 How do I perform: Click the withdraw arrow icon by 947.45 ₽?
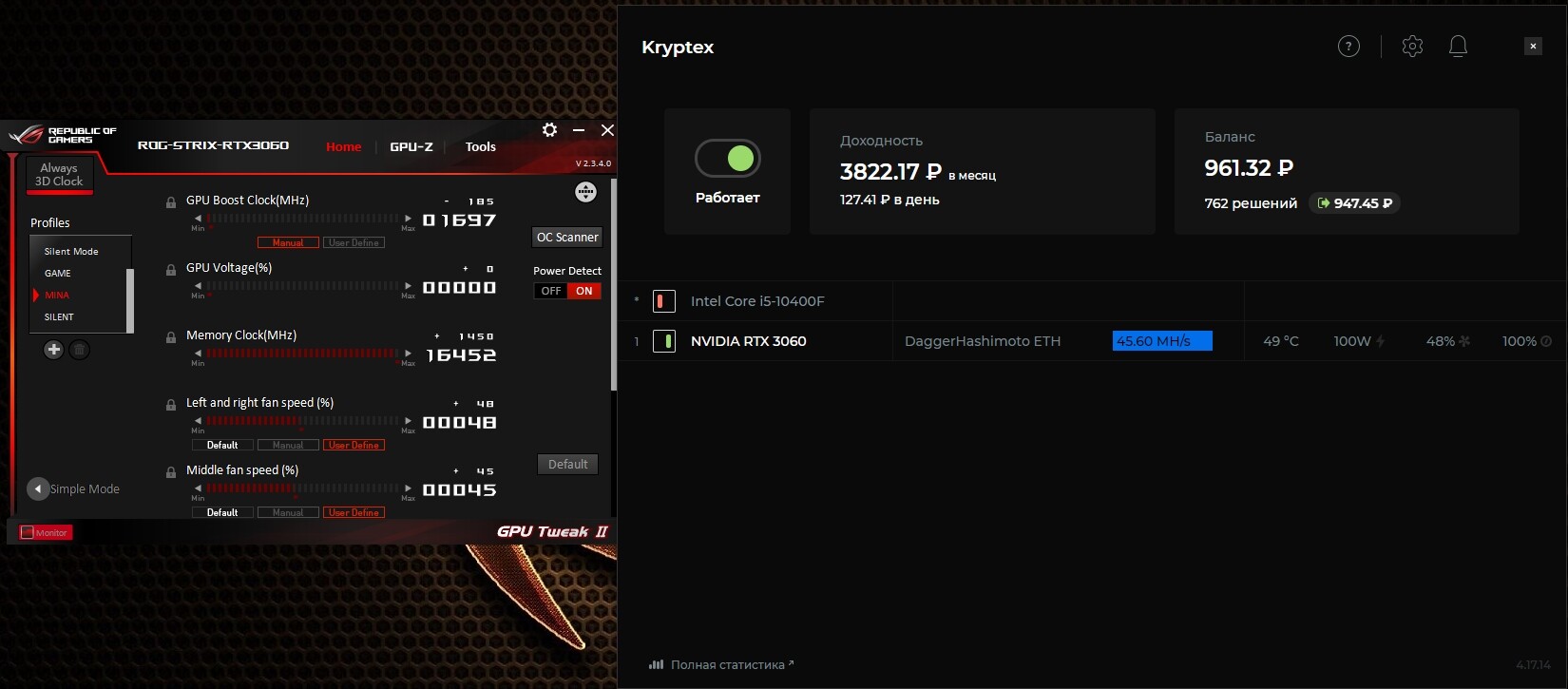pyautogui.click(x=1324, y=203)
